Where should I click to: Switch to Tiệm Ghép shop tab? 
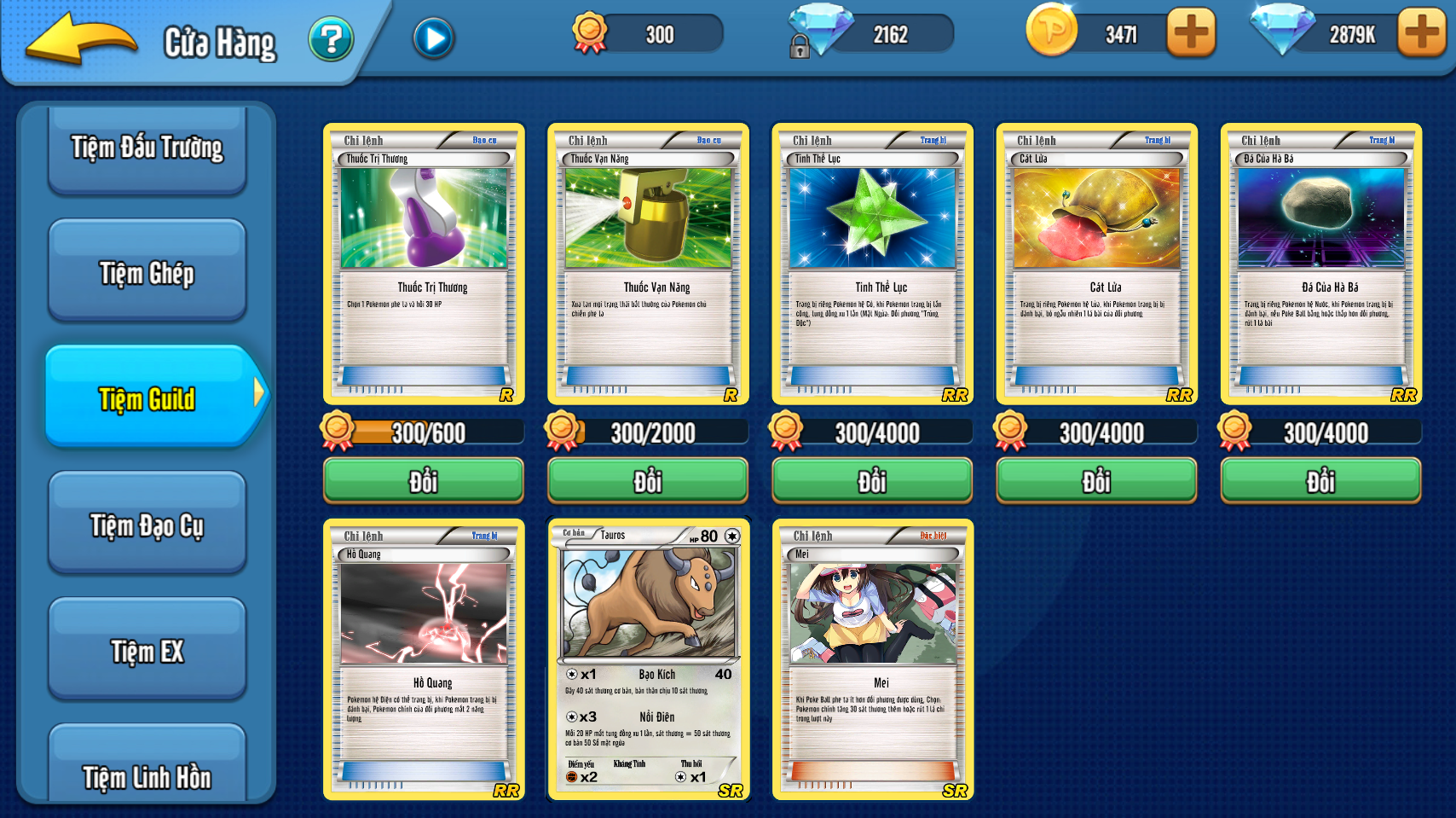pyautogui.click(x=147, y=271)
